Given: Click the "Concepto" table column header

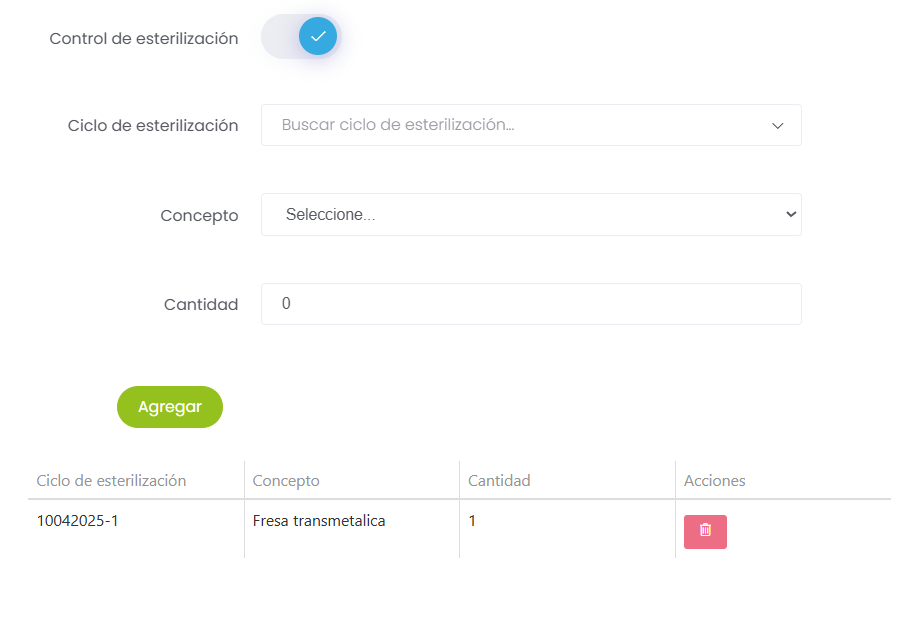Looking at the screenshot, I should (x=286, y=480).
